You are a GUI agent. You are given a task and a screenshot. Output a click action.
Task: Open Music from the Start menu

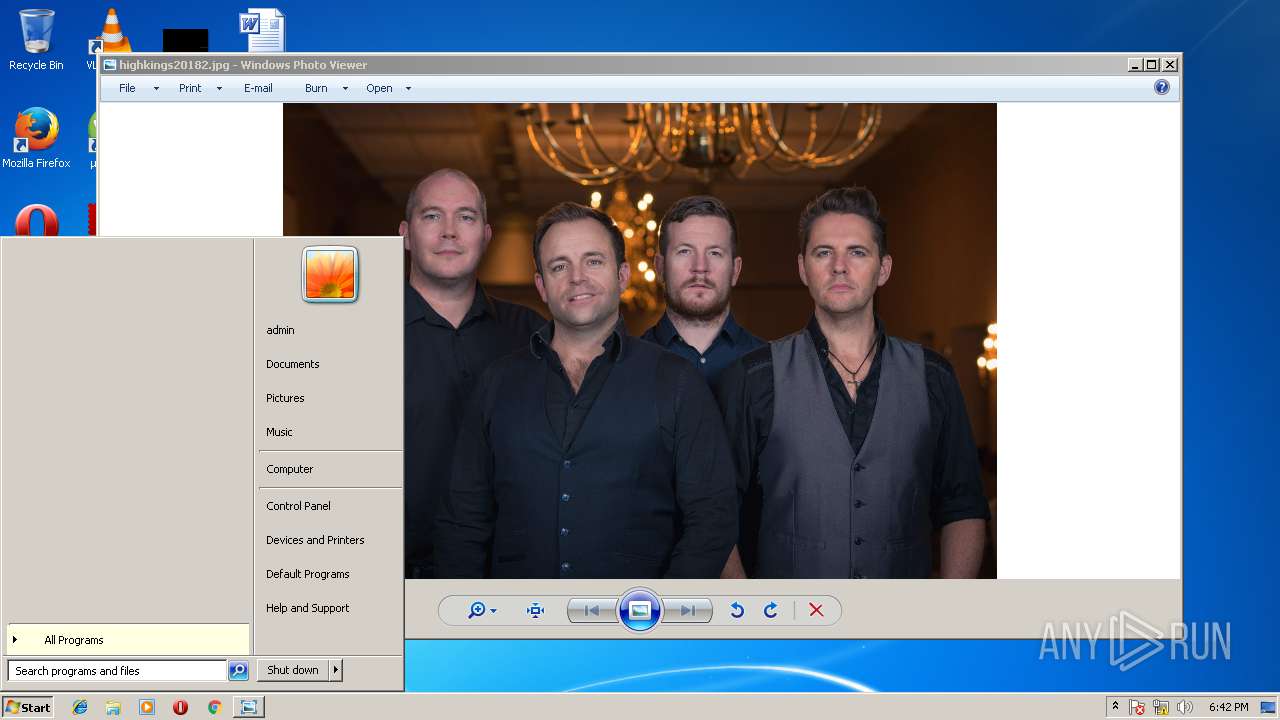click(x=279, y=432)
